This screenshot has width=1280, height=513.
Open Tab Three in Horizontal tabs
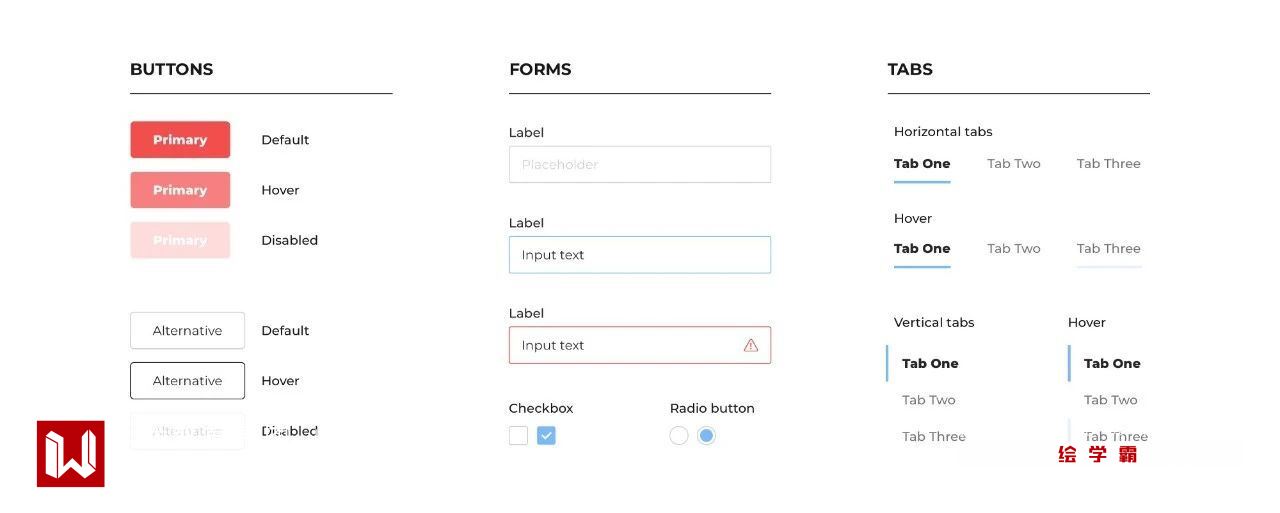pyautogui.click(x=1108, y=164)
